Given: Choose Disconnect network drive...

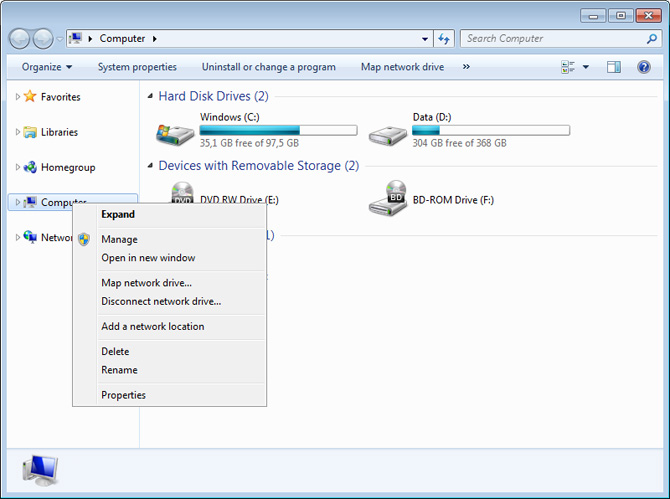Looking at the screenshot, I should click(x=170, y=302).
